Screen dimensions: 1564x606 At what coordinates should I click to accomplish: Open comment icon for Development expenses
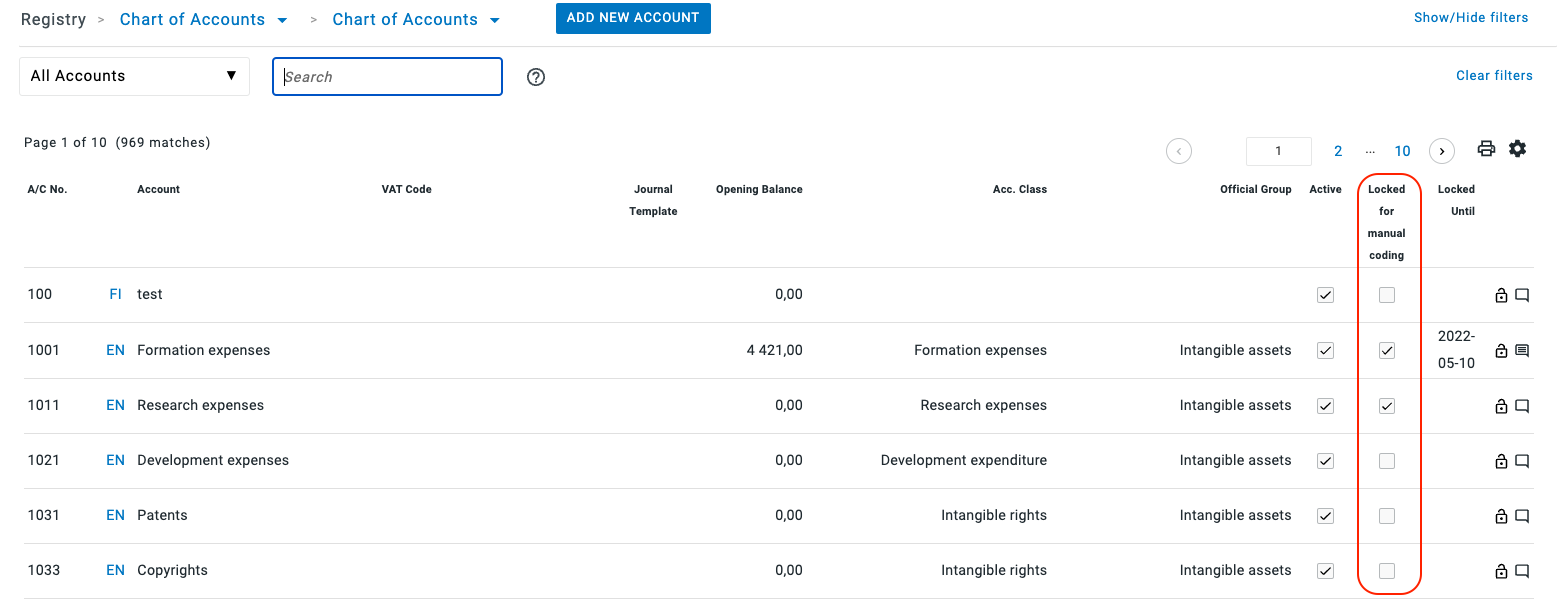click(1522, 461)
